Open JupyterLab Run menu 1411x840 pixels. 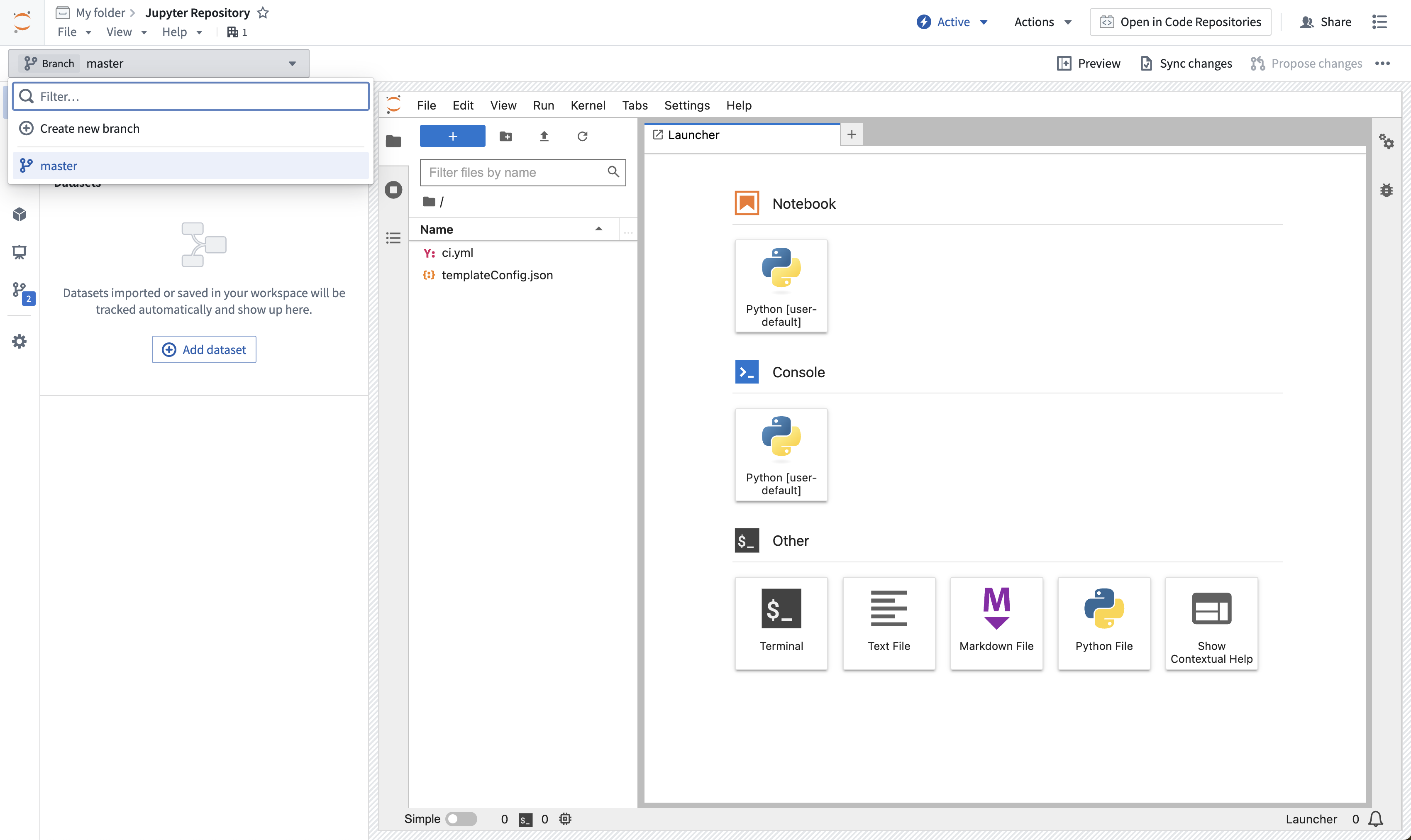[x=543, y=105]
